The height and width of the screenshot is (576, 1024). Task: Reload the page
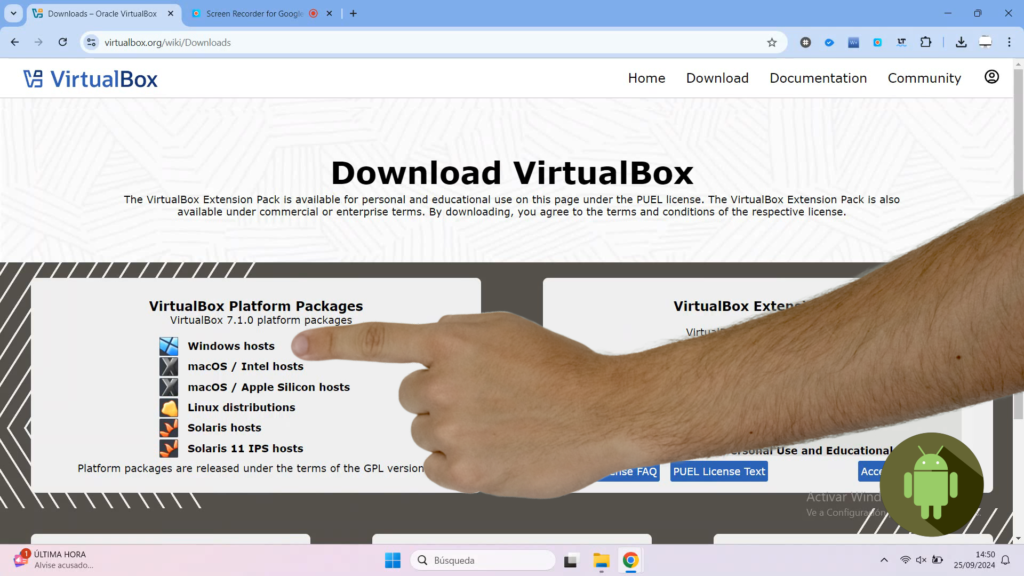(x=62, y=42)
